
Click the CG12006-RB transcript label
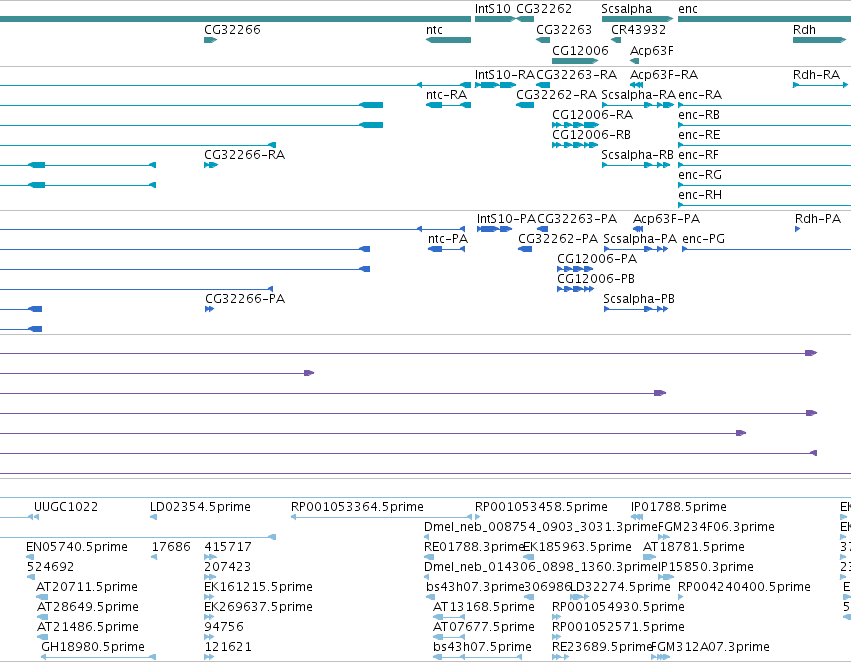[x=592, y=135]
